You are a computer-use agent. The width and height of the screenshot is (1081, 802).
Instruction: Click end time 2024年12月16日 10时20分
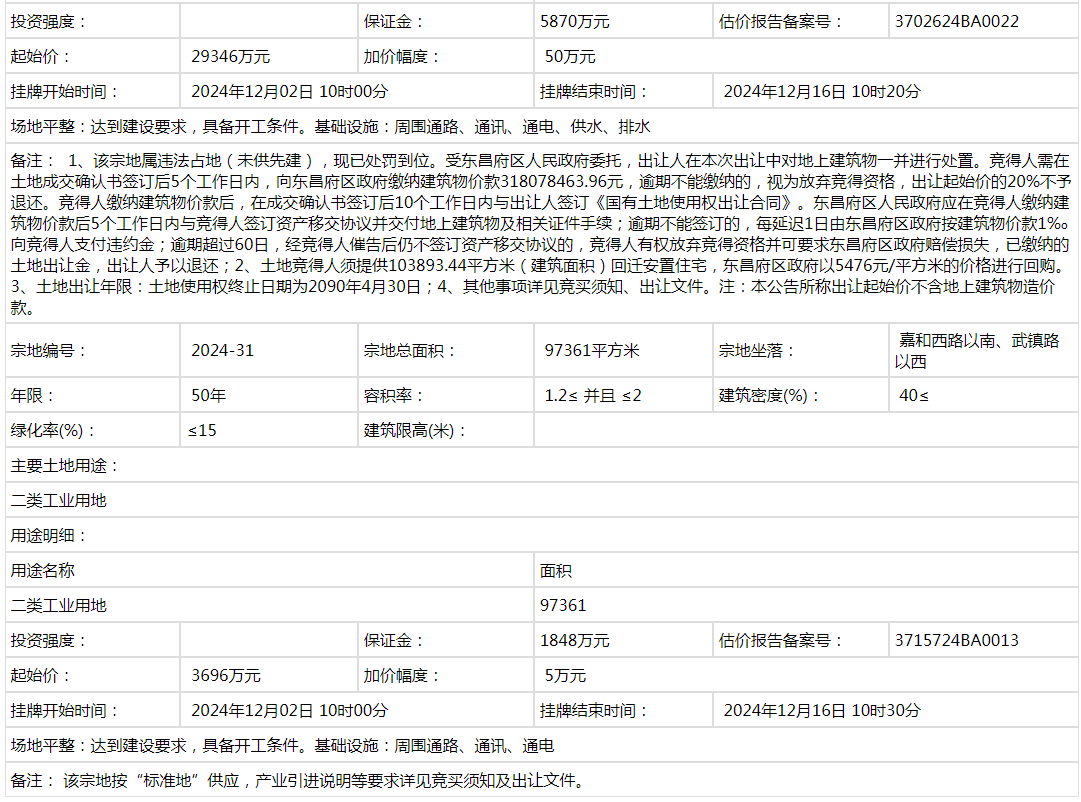[x=821, y=92]
